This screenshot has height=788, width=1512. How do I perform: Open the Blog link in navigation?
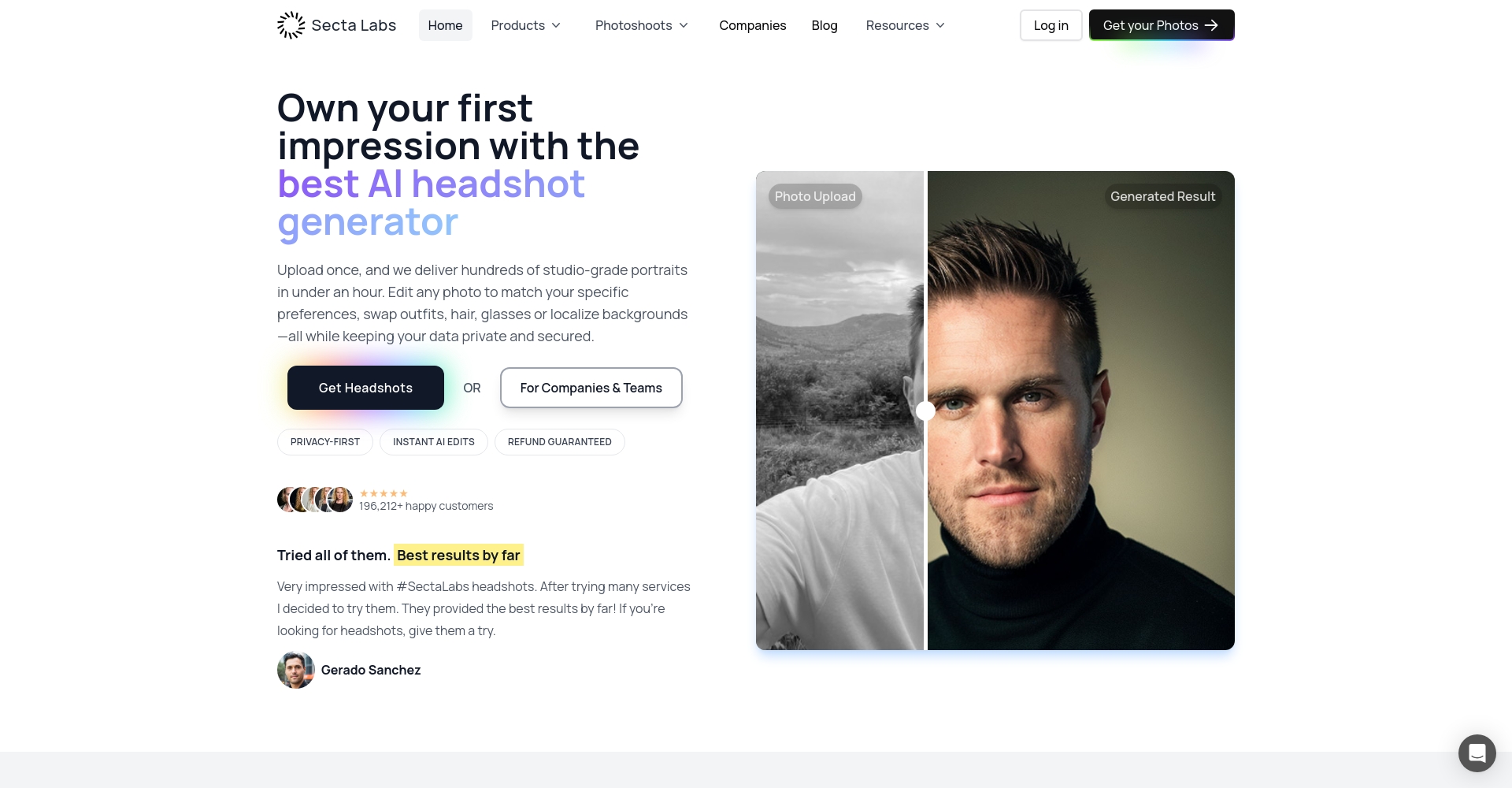coord(825,25)
